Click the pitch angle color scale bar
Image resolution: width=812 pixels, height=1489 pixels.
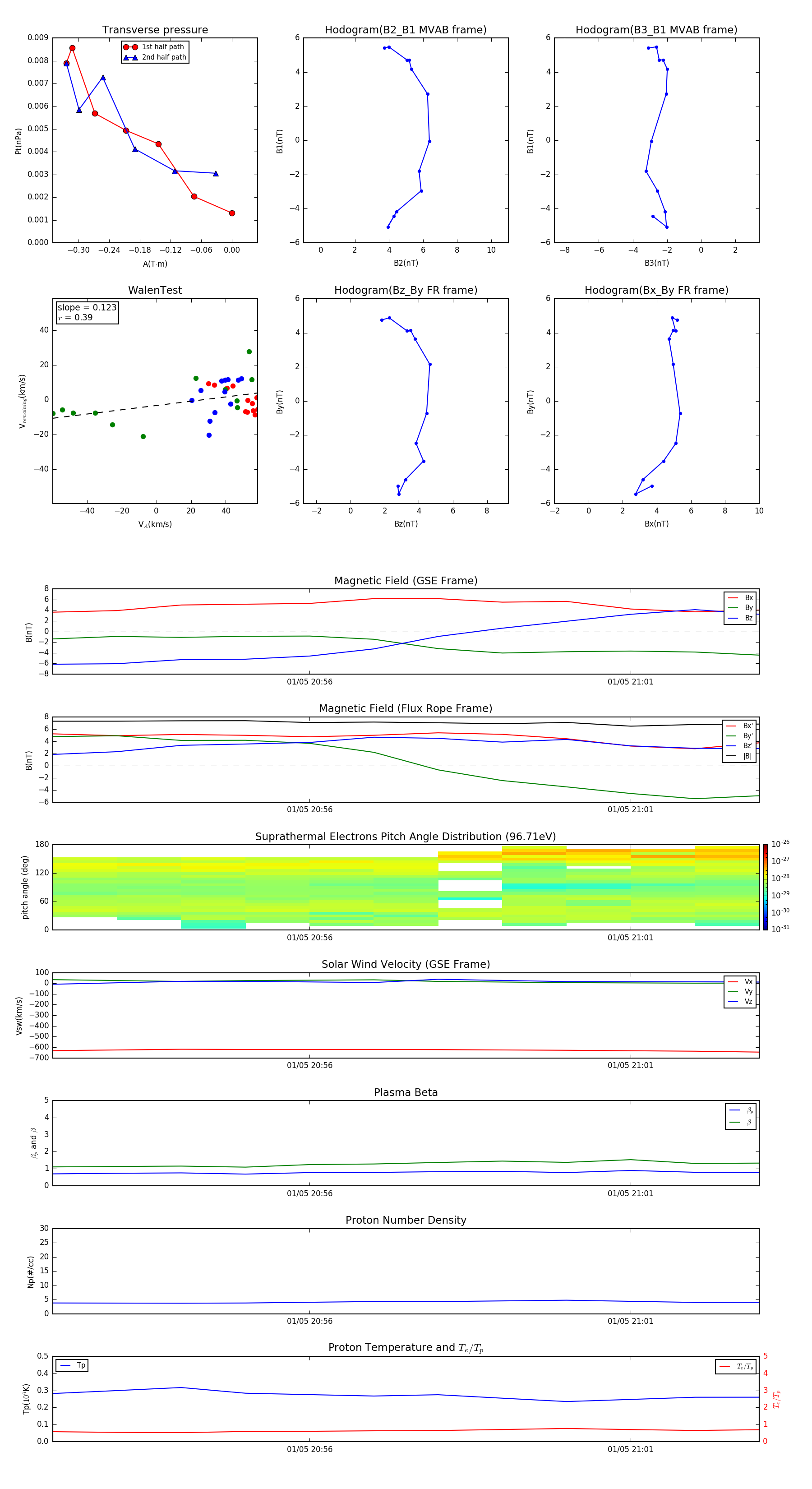point(765,887)
